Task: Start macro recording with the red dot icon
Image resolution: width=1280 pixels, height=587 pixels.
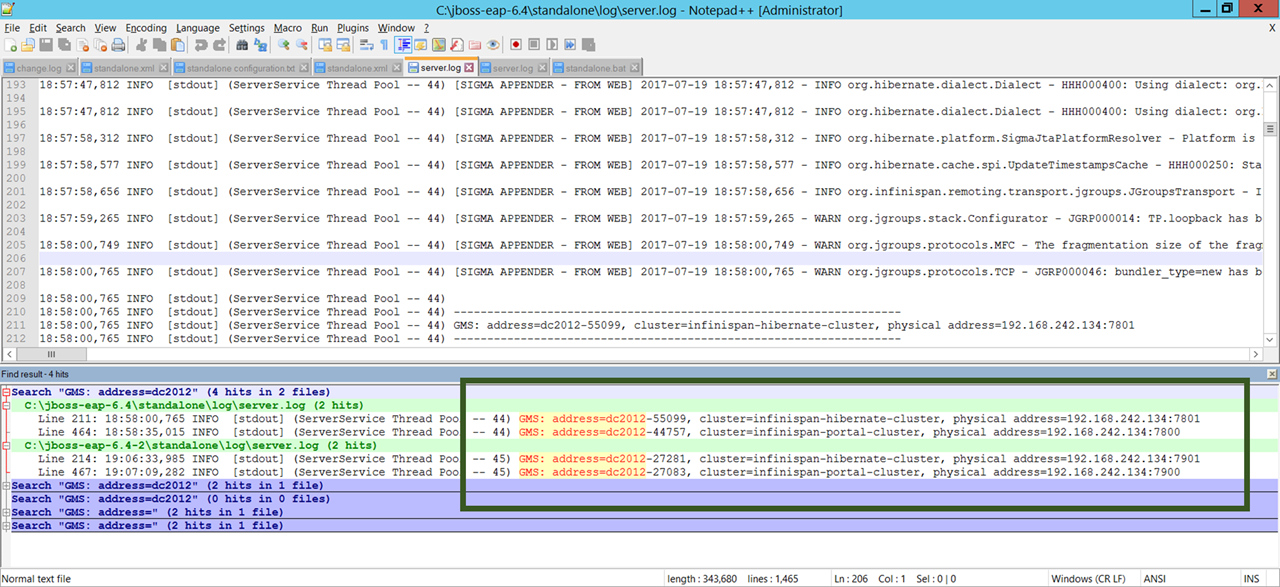Action: (517, 45)
